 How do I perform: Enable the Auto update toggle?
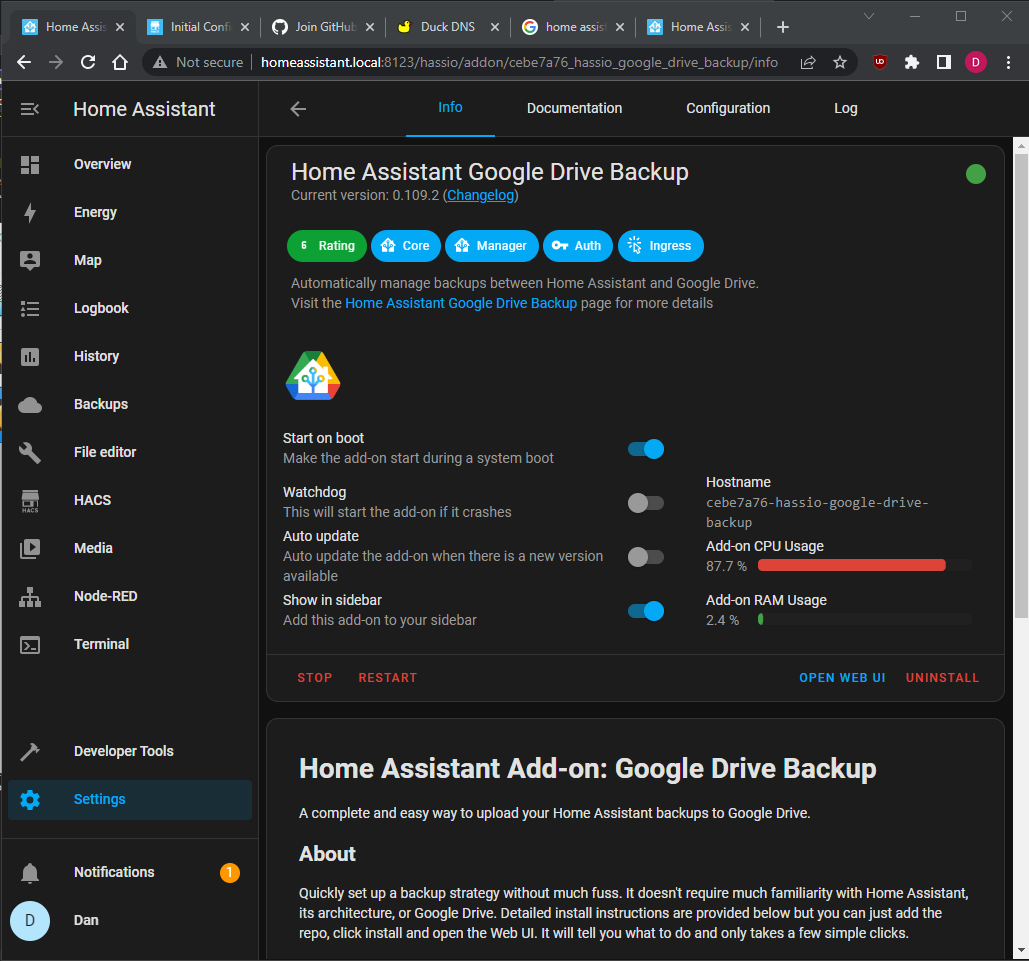click(x=646, y=557)
